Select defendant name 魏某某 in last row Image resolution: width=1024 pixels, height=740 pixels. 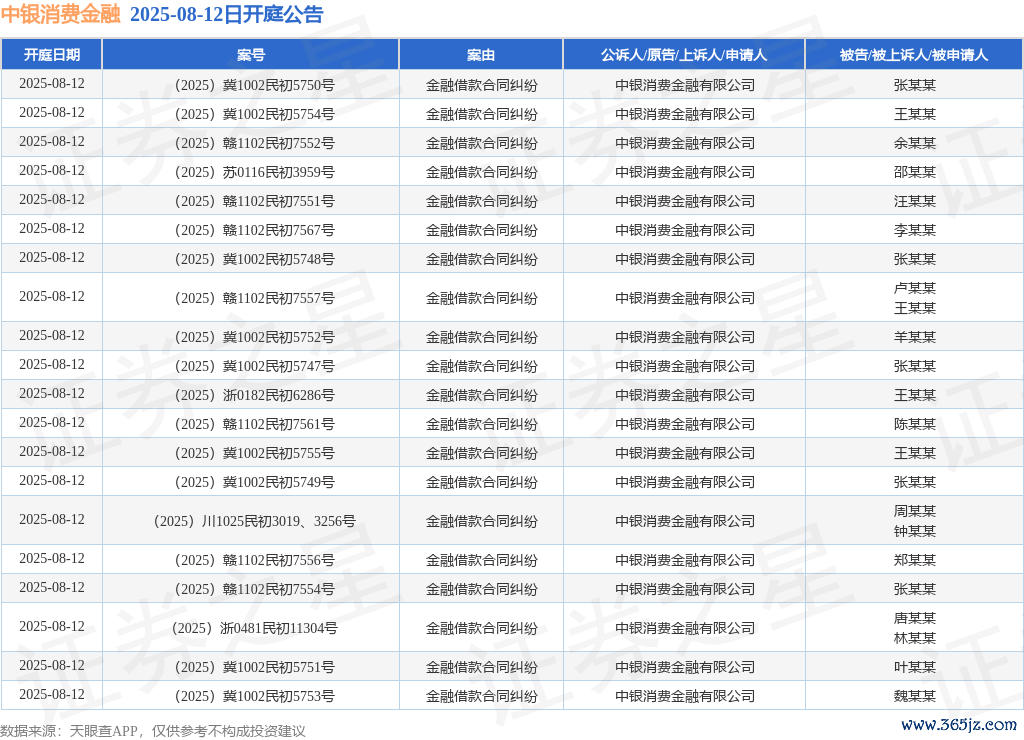914,697
